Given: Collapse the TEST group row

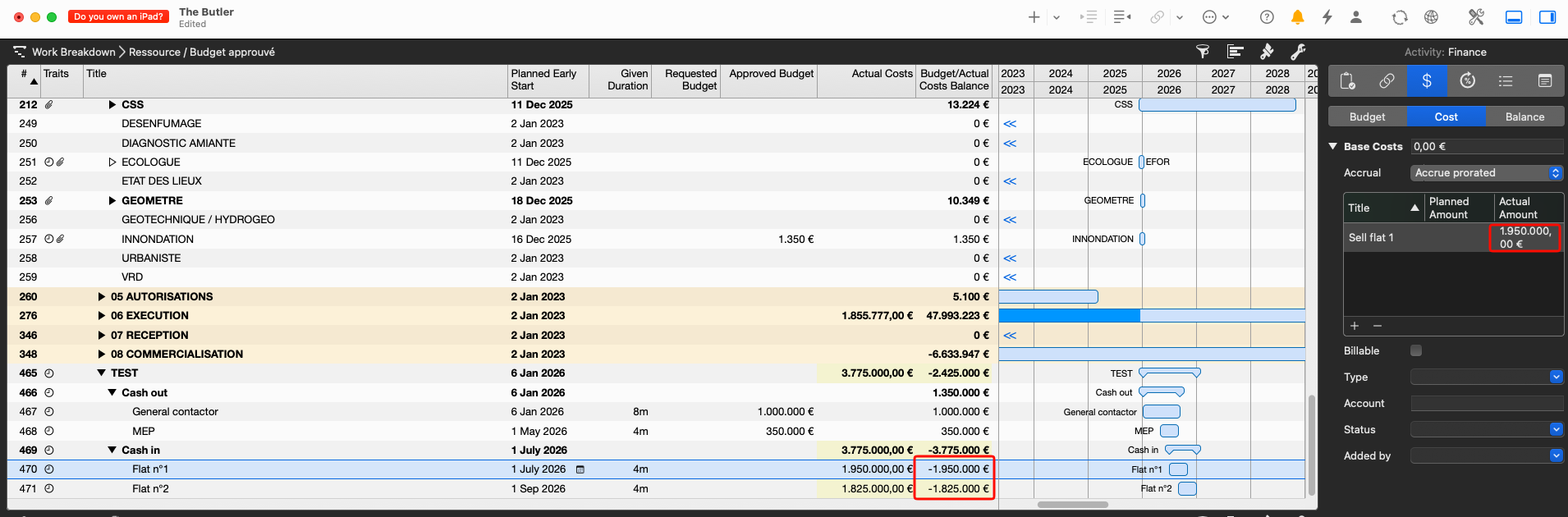Looking at the screenshot, I should click(x=102, y=373).
